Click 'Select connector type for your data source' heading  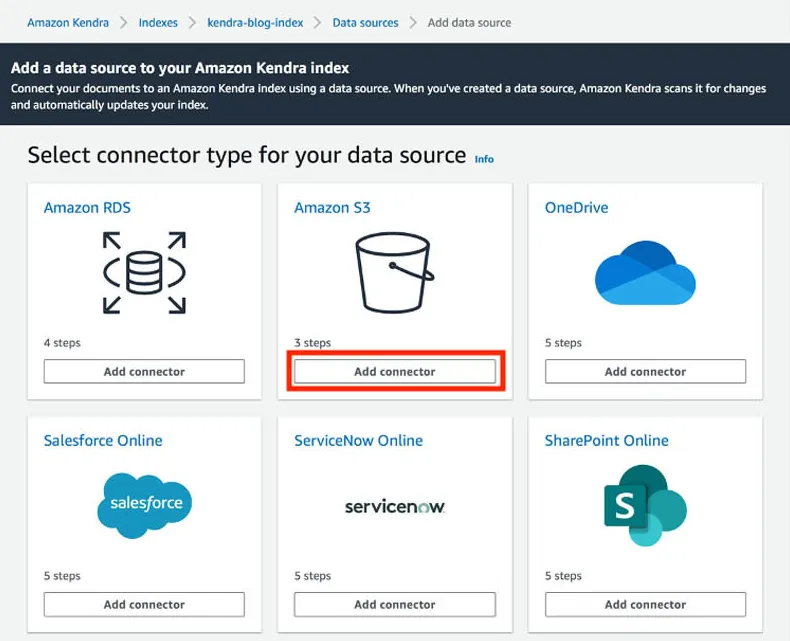tap(247, 155)
